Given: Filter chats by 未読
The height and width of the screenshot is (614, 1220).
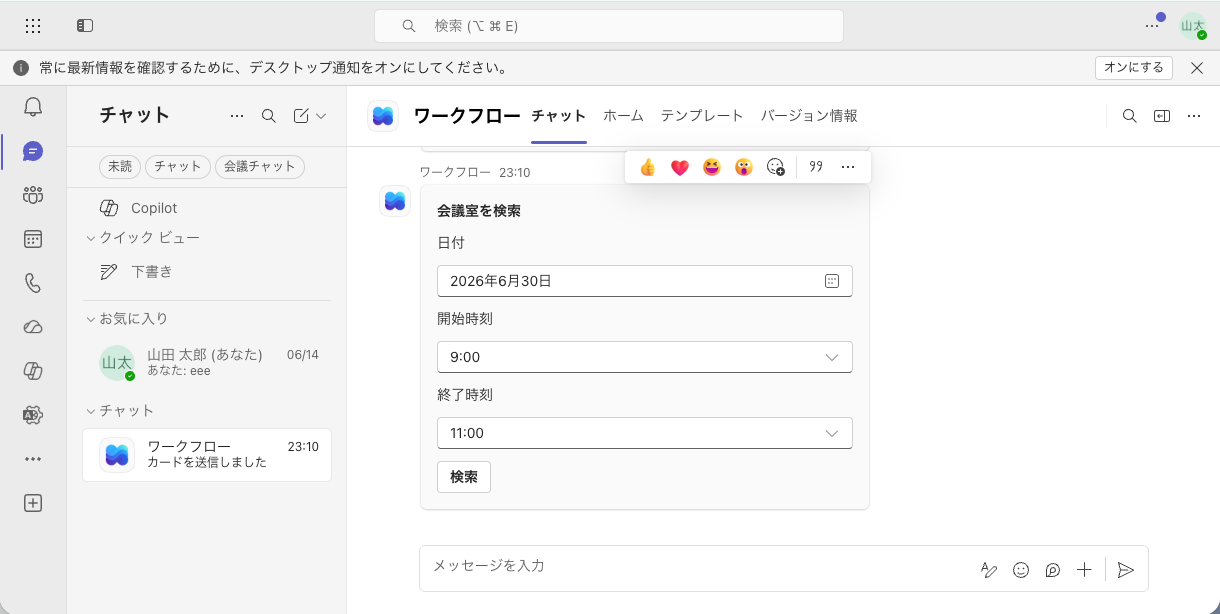Looking at the screenshot, I should (x=120, y=167).
